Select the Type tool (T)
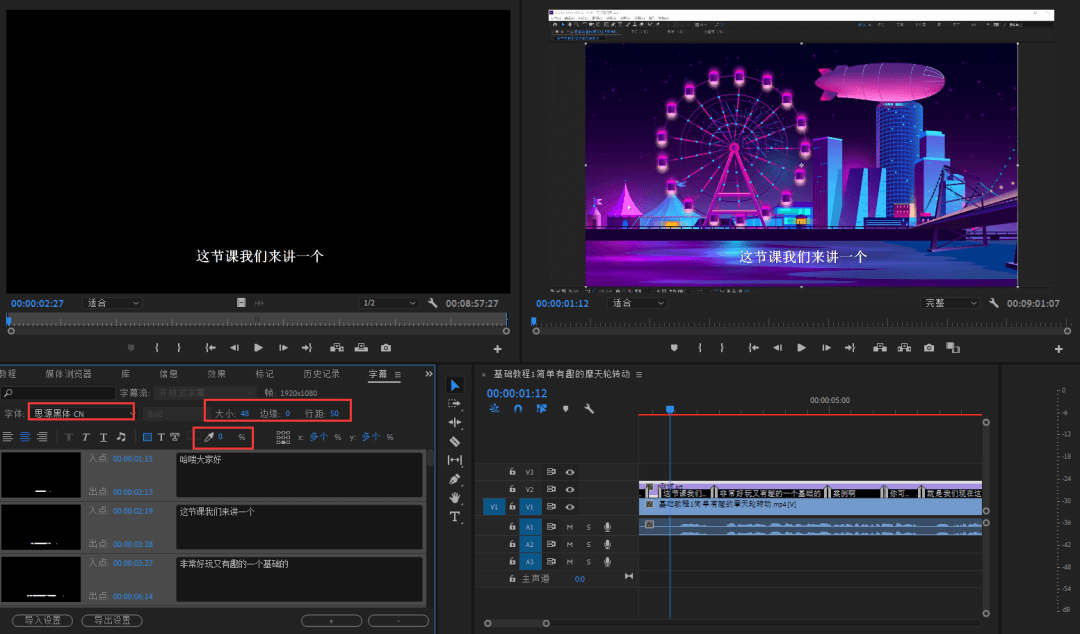 coord(455,516)
